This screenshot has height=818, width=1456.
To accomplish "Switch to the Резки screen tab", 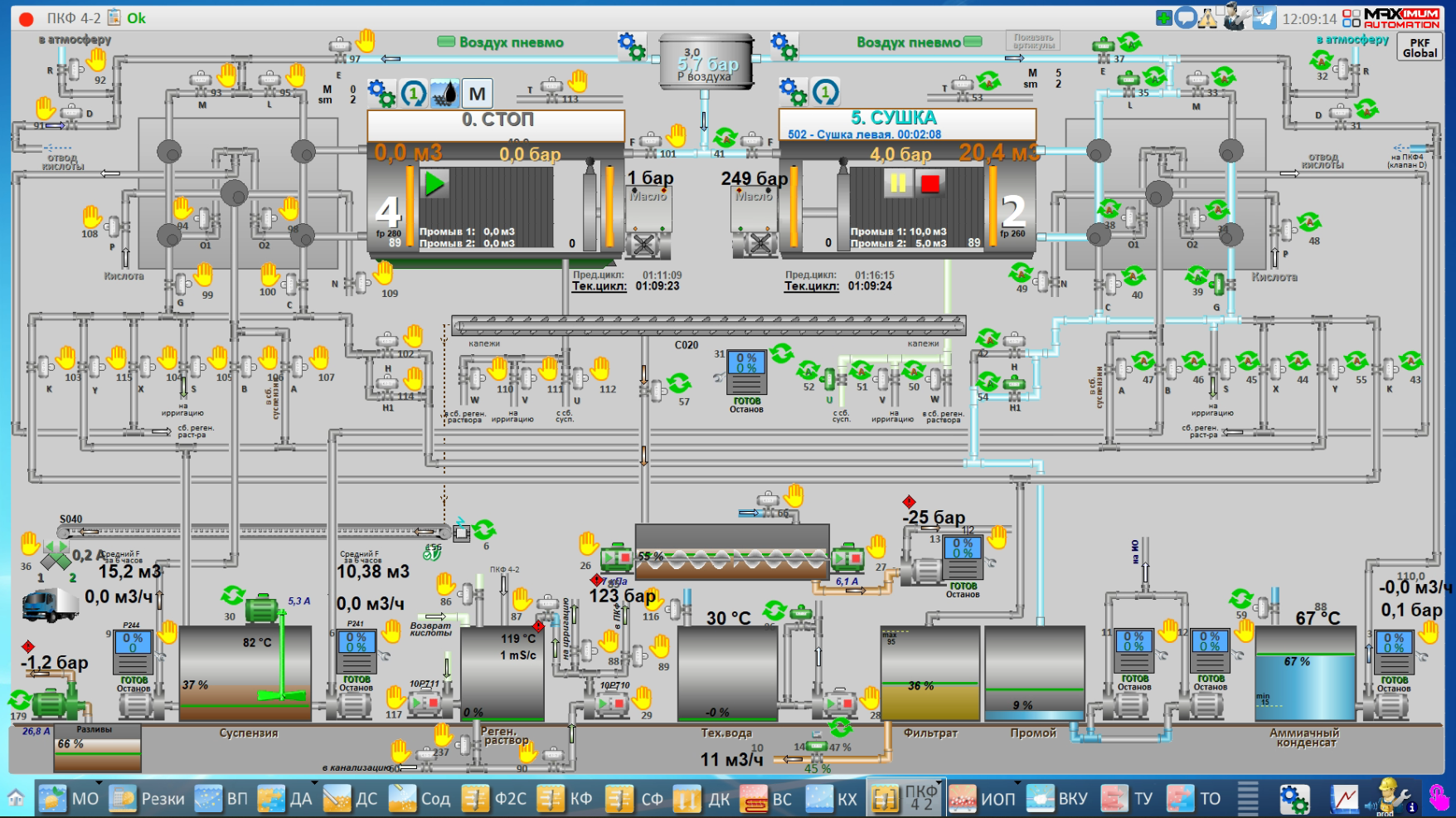I will point(148,798).
